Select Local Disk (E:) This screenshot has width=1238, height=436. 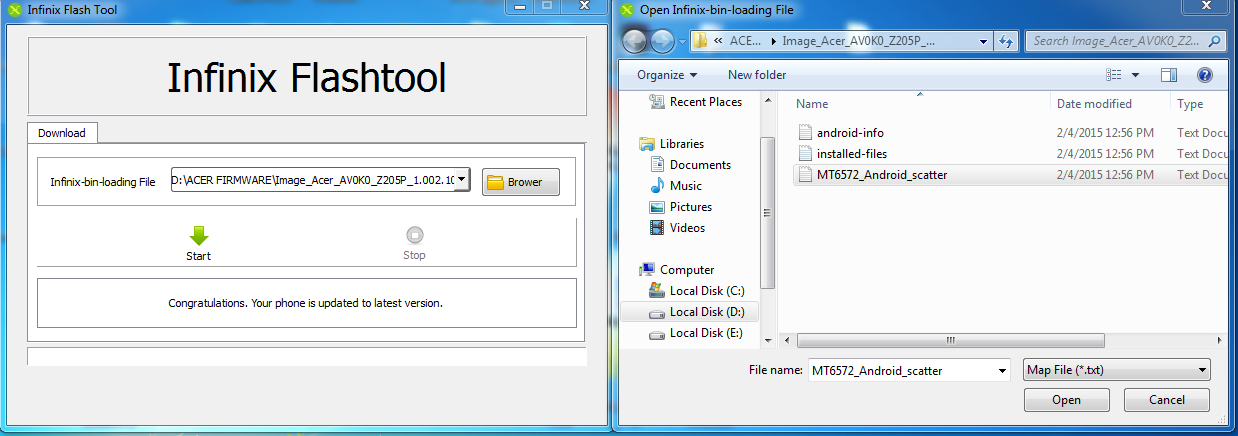pyautogui.click(x=706, y=333)
